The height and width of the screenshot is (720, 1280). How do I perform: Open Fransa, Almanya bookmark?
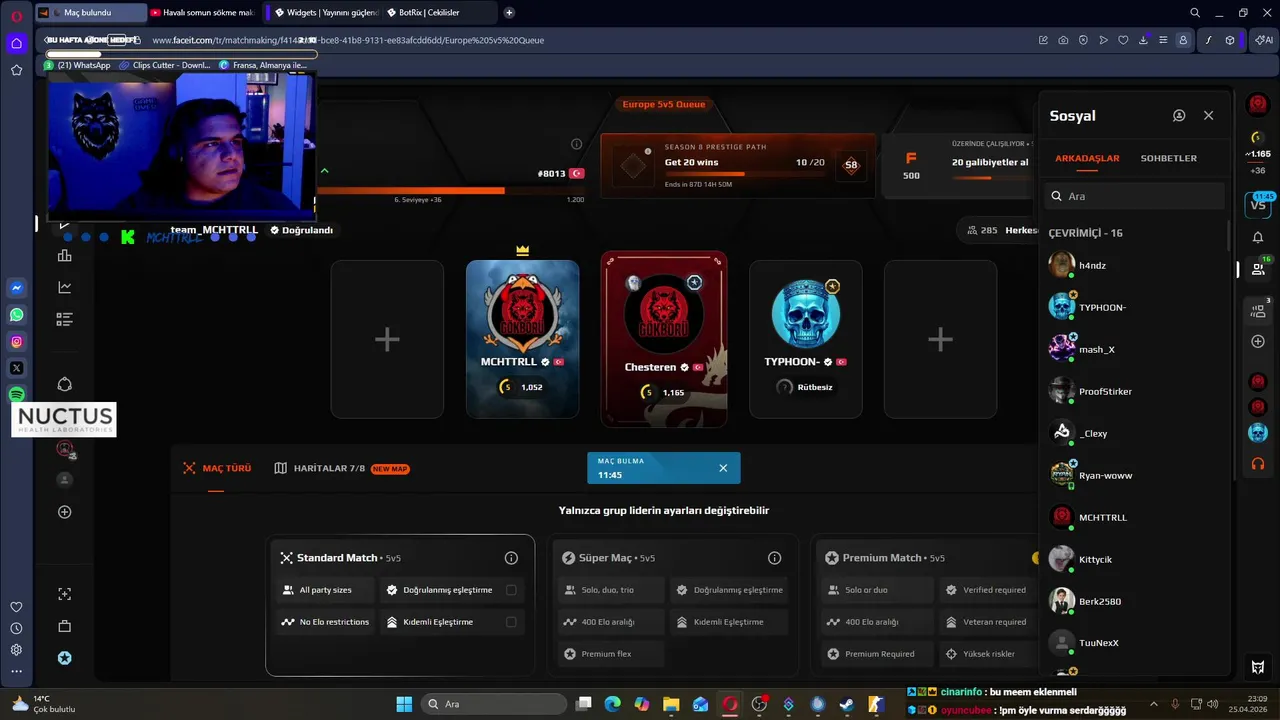tap(263, 65)
